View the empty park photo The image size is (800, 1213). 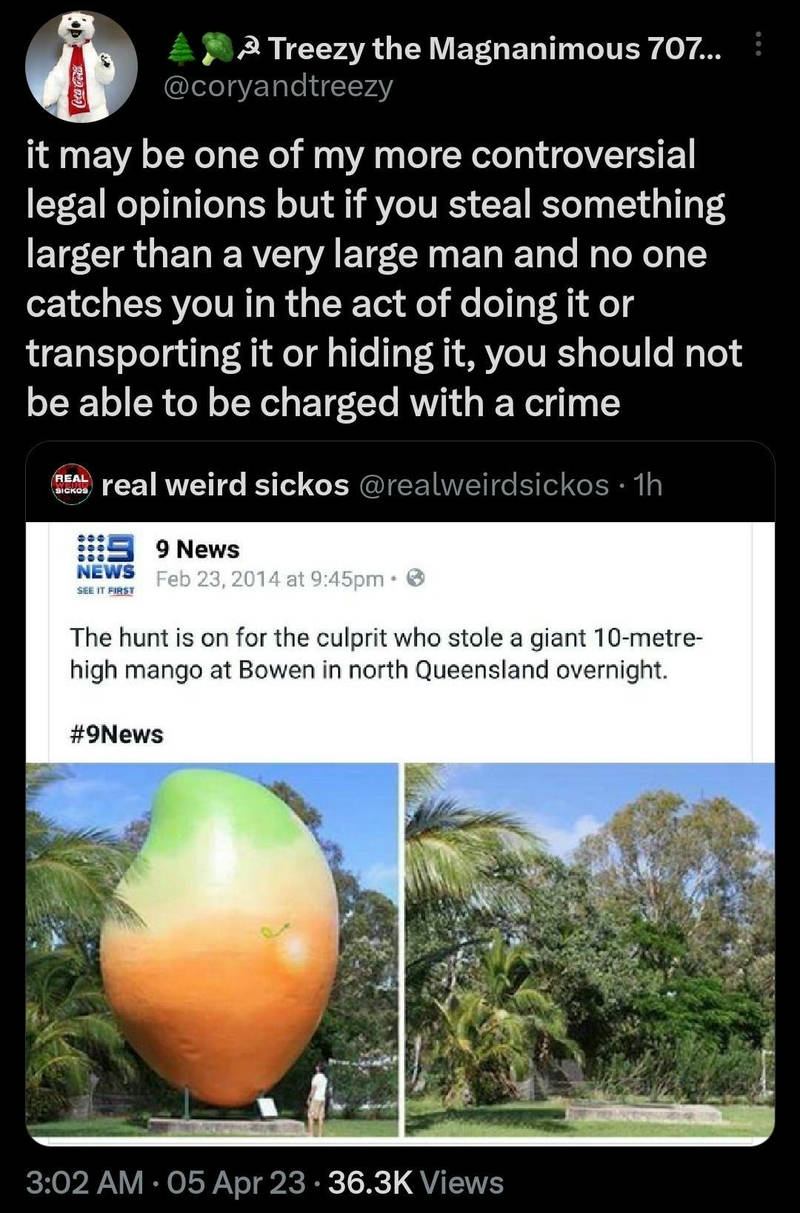[x=589, y=951]
